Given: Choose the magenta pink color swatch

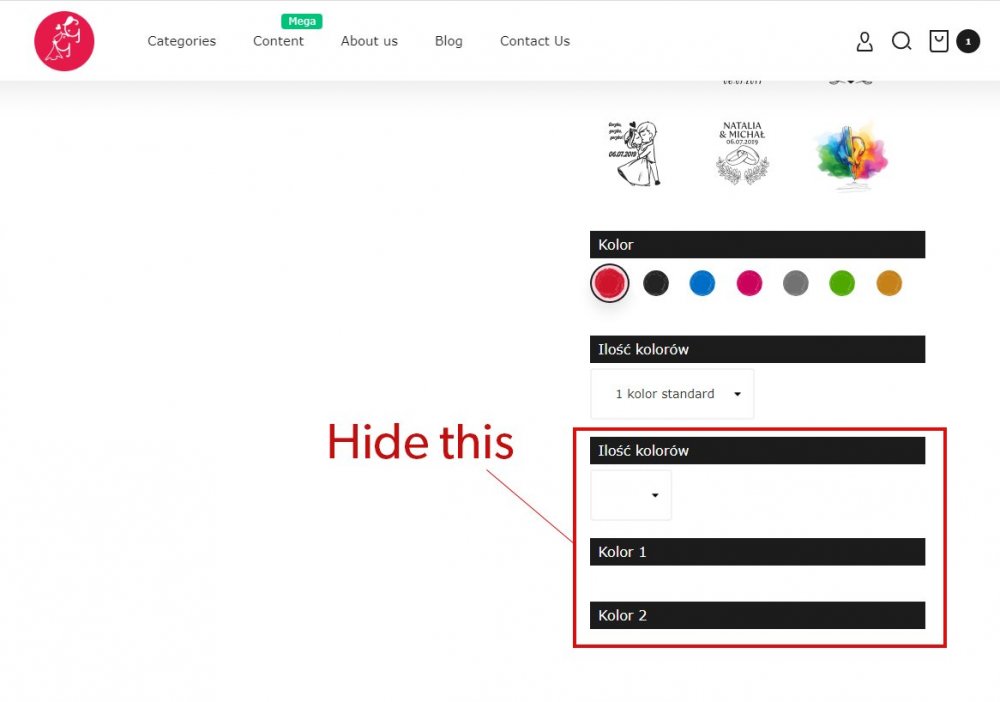Looking at the screenshot, I should click(749, 283).
